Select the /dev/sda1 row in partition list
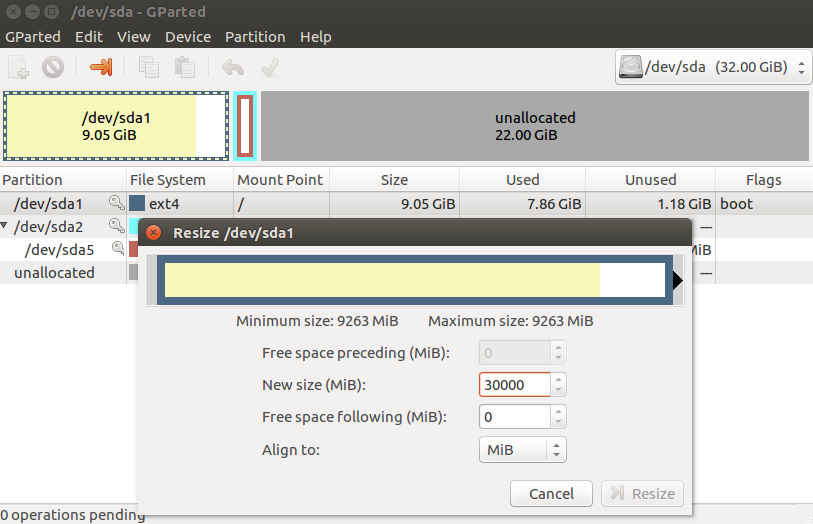The width and height of the screenshot is (813, 524). pyautogui.click(x=406, y=203)
